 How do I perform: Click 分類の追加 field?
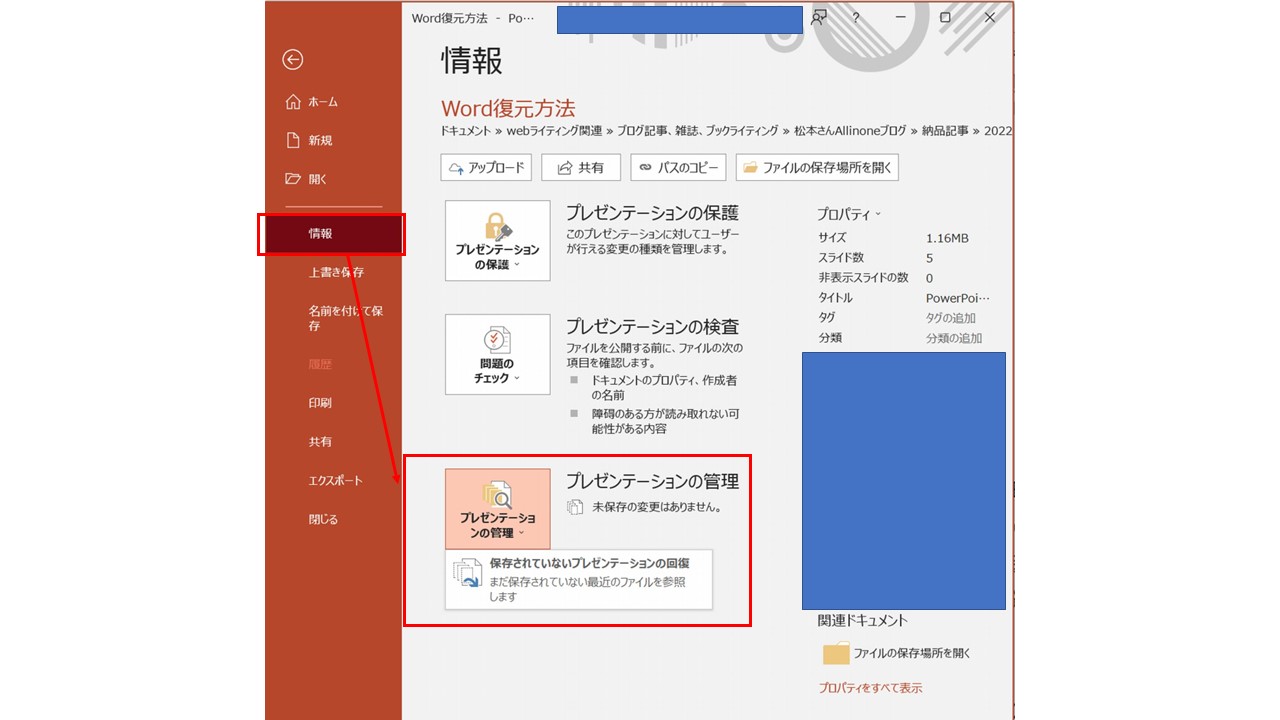tap(954, 338)
